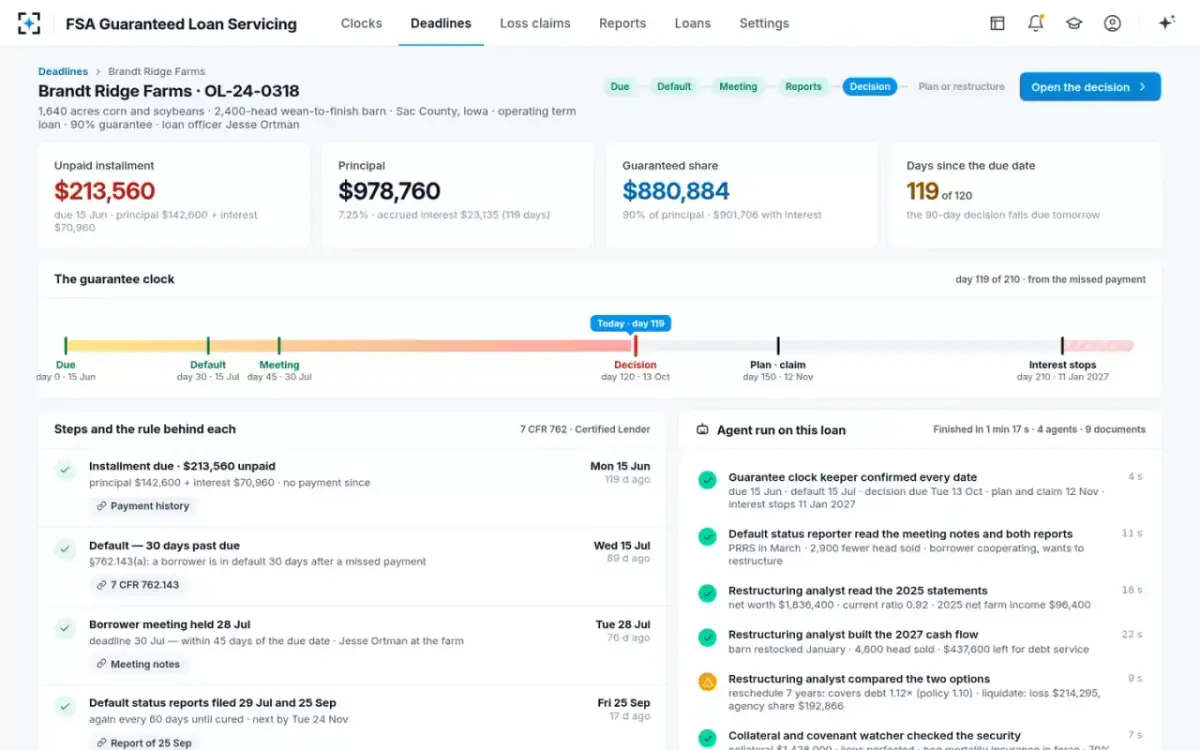Click the Open the decision button
Image resolution: width=1200 pixels, height=750 pixels.
click(x=1090, y=87)
